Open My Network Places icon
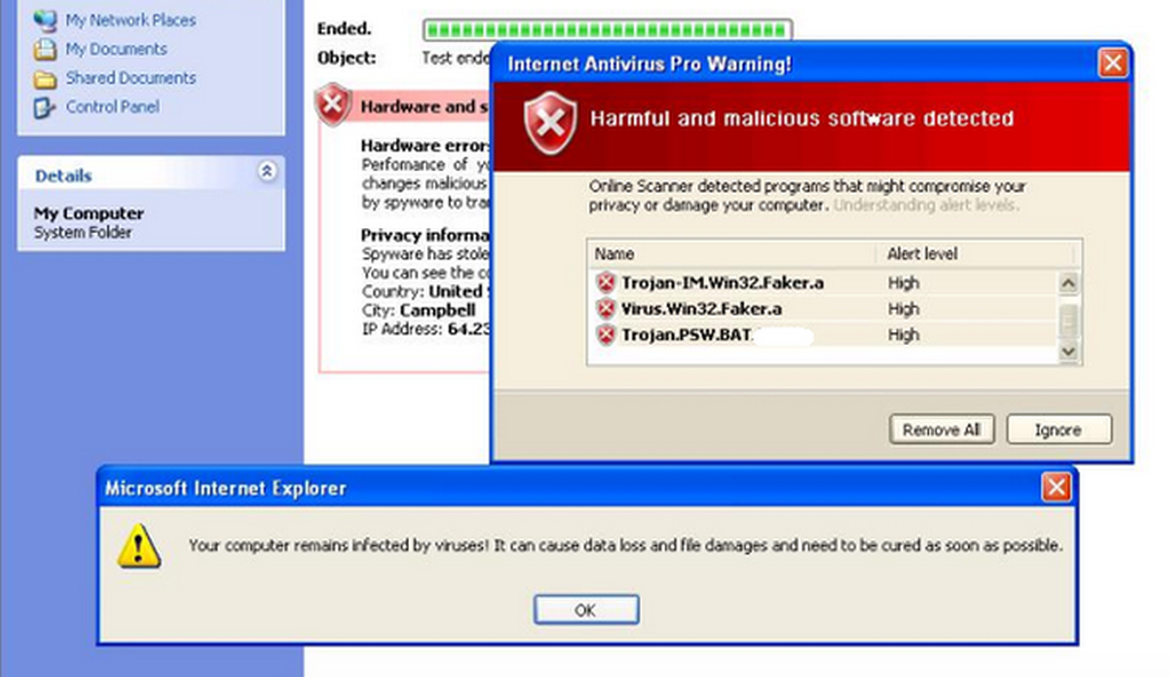The width and height of the screenshot is (1170, 677). [x=45, y=21]
